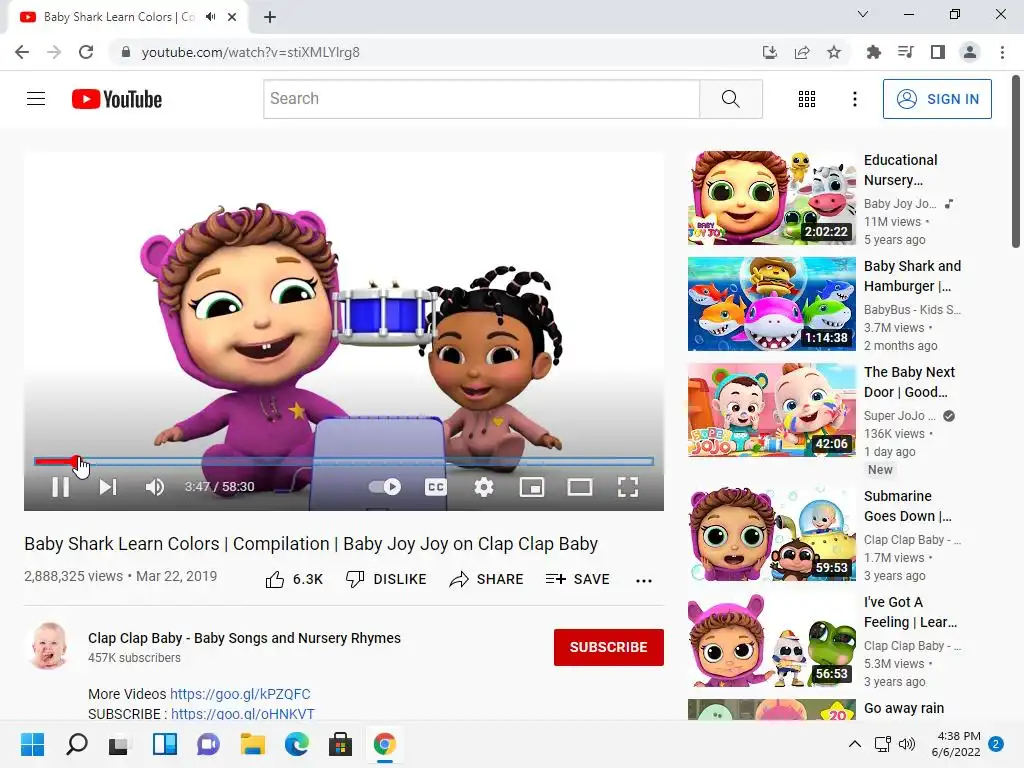Open the Clap Clap Baby channel name link

[x=244, y=638]
